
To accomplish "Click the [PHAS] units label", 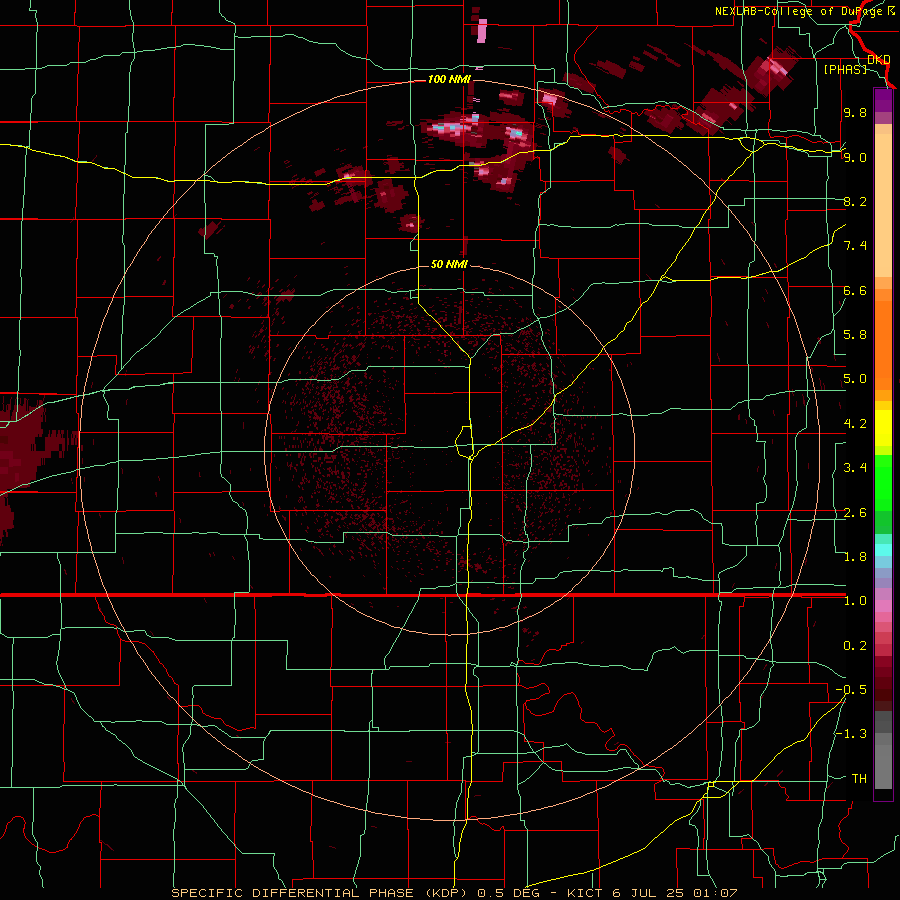I will coord(845,69).
